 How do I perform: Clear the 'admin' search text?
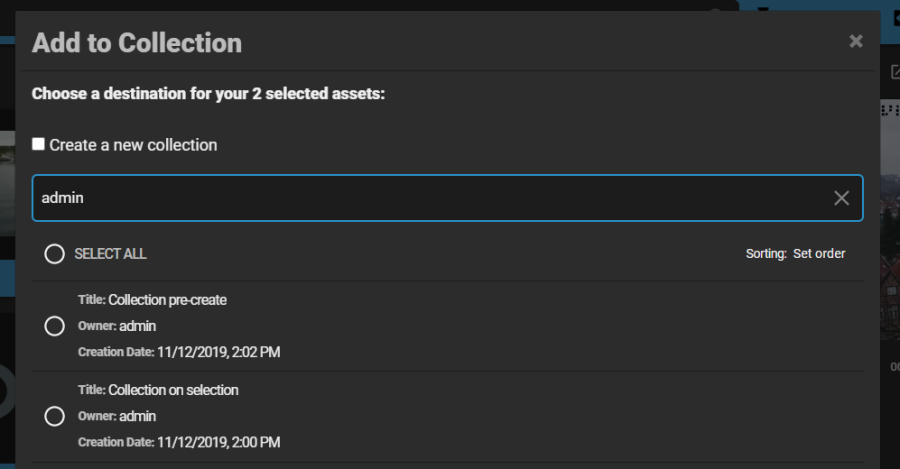(x=841, y=198)
